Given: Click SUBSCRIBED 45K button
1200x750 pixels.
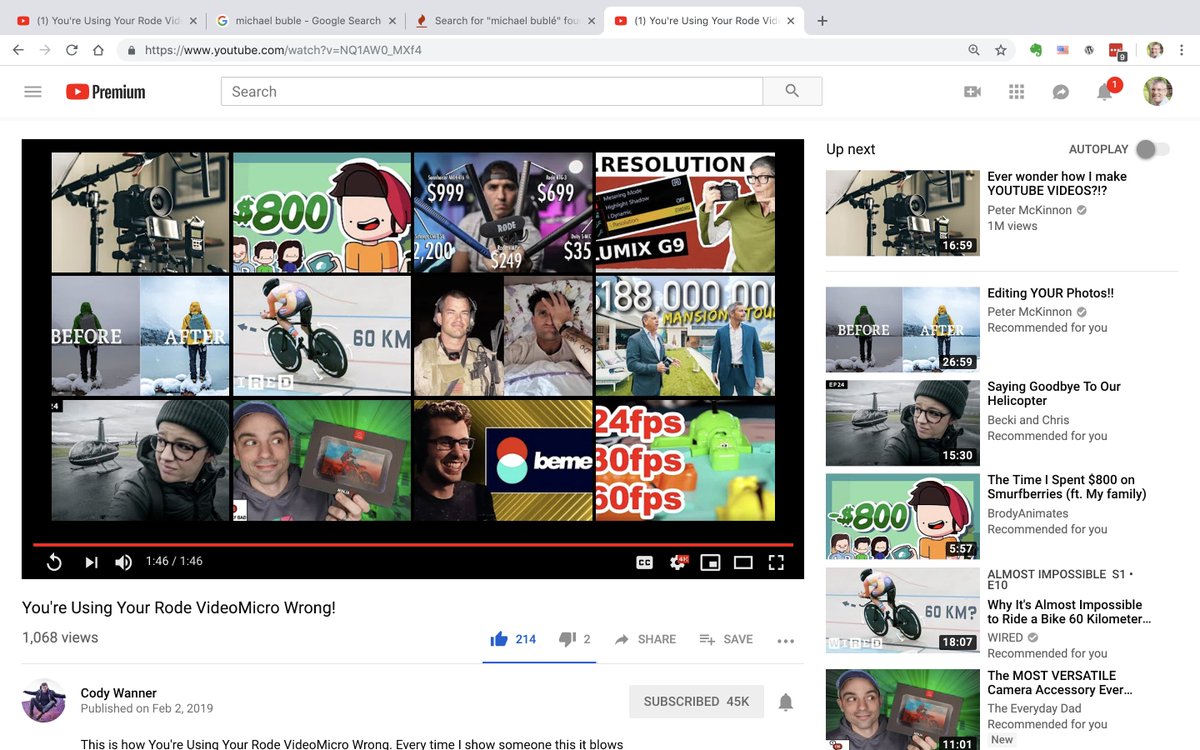Looking at the screenshot, I should point(697,701).
